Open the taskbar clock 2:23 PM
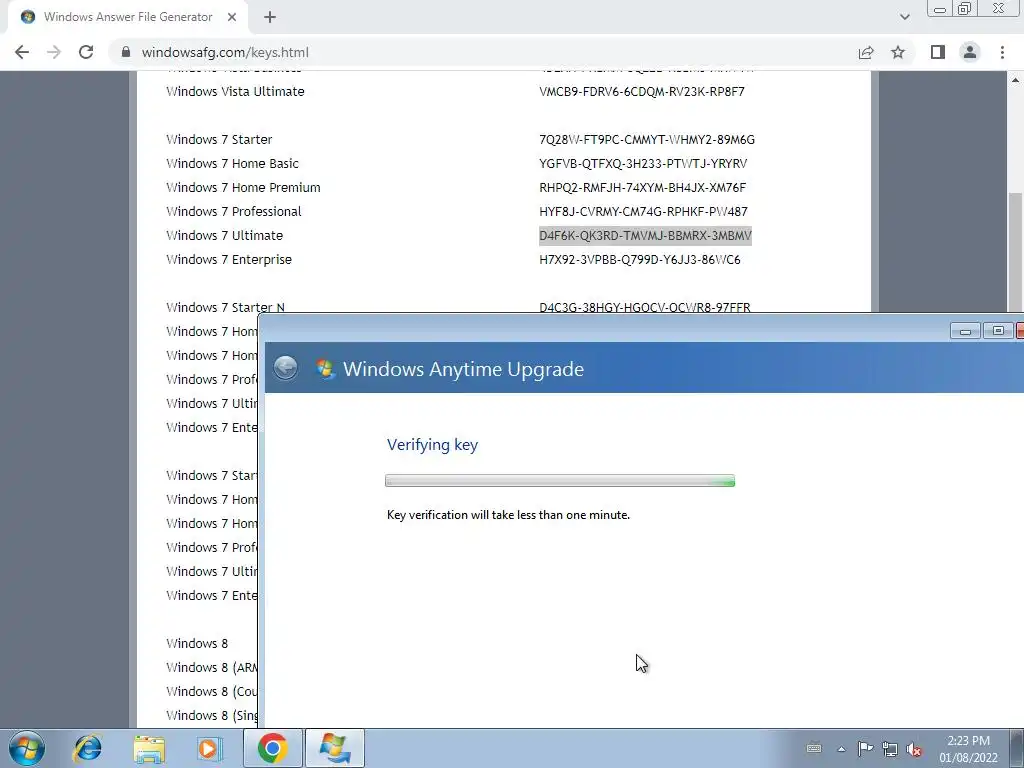 point(968,749)
